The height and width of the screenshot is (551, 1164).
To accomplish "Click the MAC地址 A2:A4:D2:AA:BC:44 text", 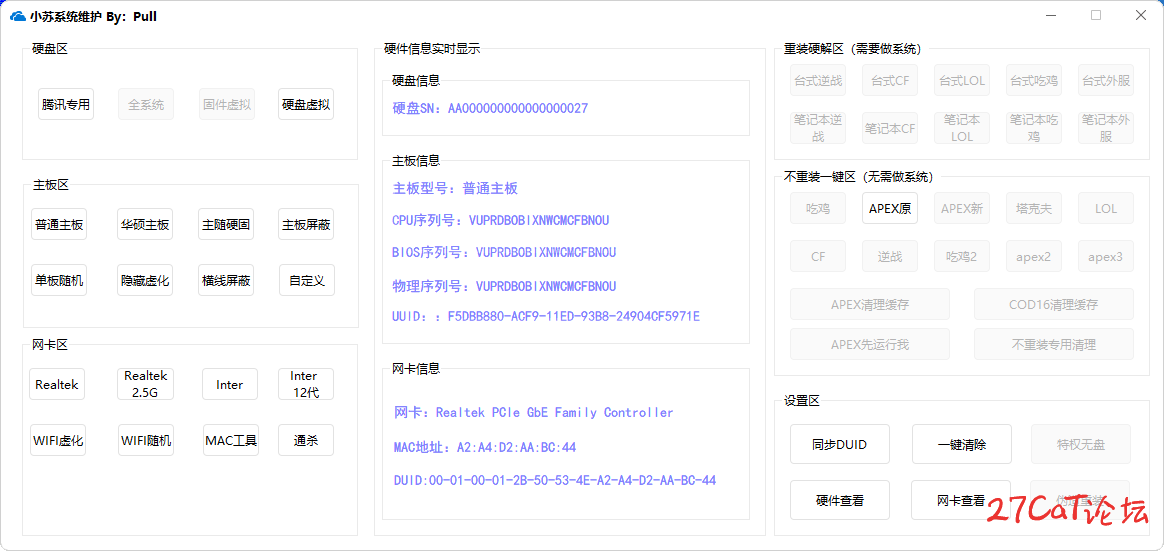I will pyautogui.click(x=485, y=448).
